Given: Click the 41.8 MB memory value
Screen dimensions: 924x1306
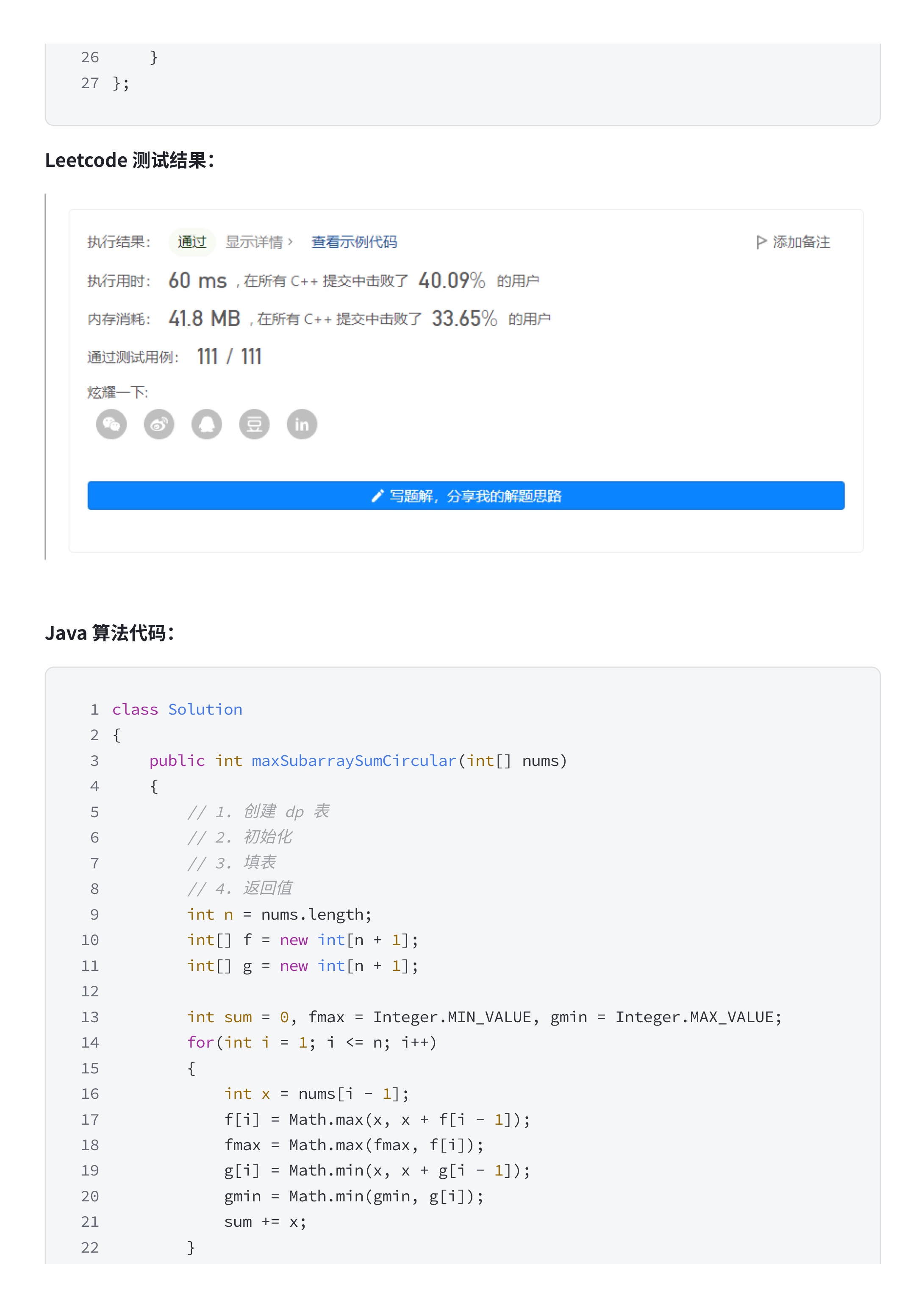Looking at the screenshot, I should 204,319.
